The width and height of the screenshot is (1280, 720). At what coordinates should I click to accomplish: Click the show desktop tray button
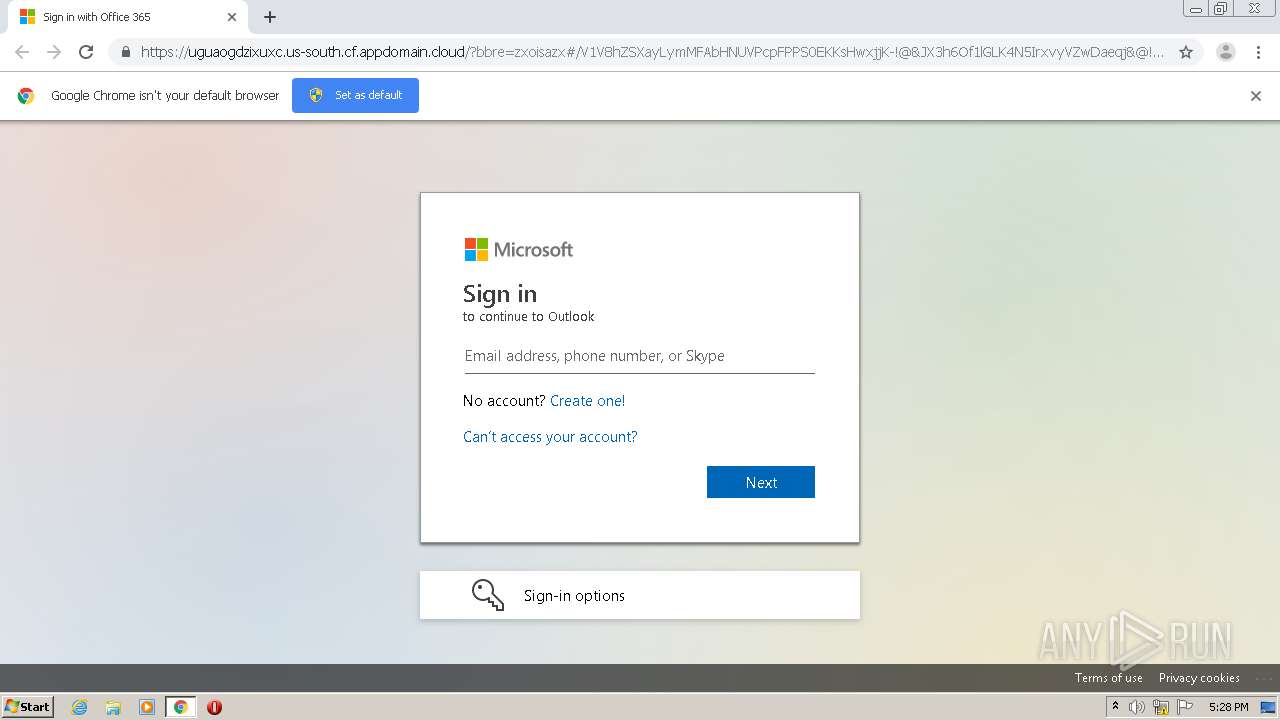pyautogui.click(x=1268, y=707)
